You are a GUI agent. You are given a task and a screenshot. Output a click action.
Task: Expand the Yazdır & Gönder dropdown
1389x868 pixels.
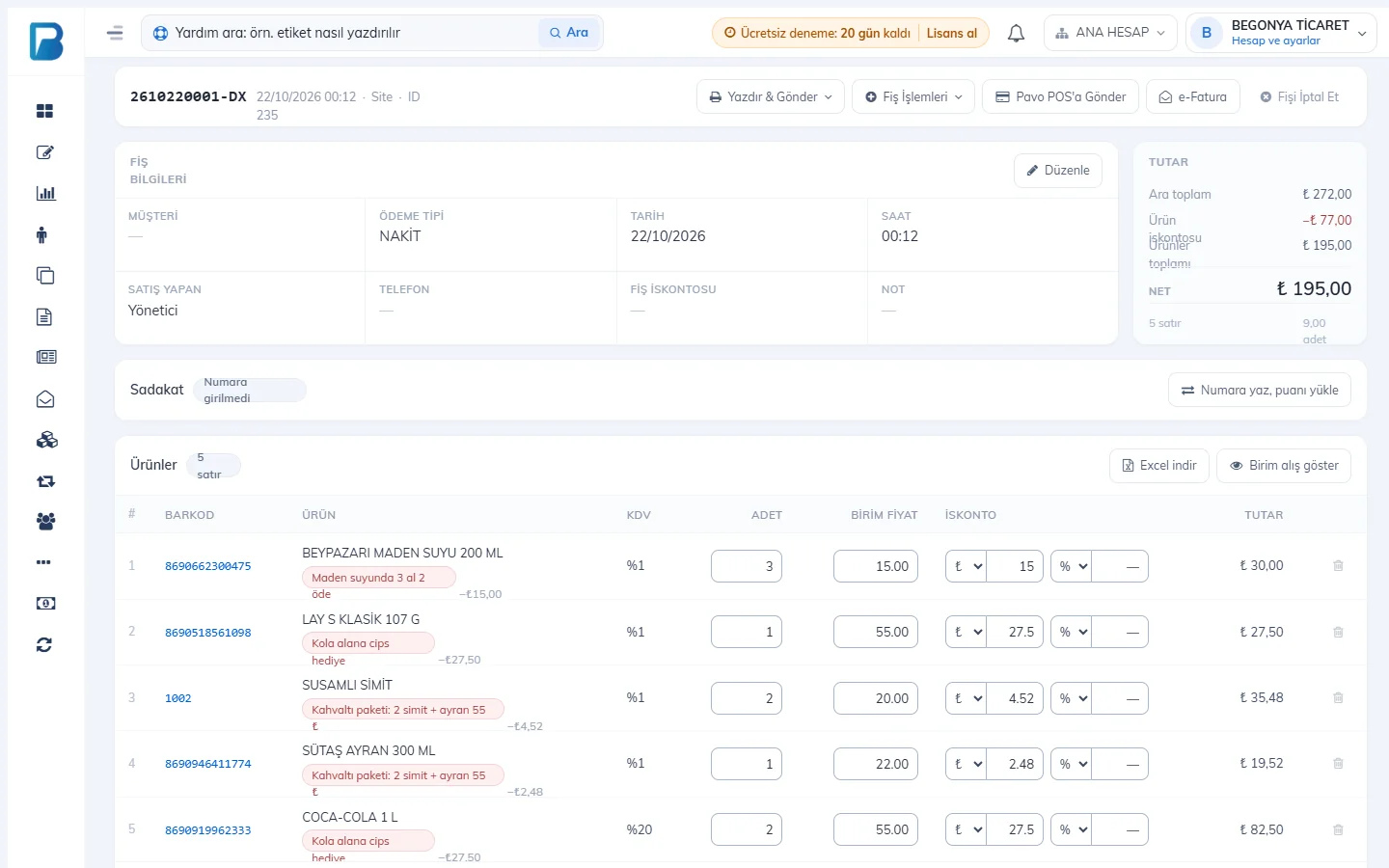pyautogui.click(x=771, y=96)
